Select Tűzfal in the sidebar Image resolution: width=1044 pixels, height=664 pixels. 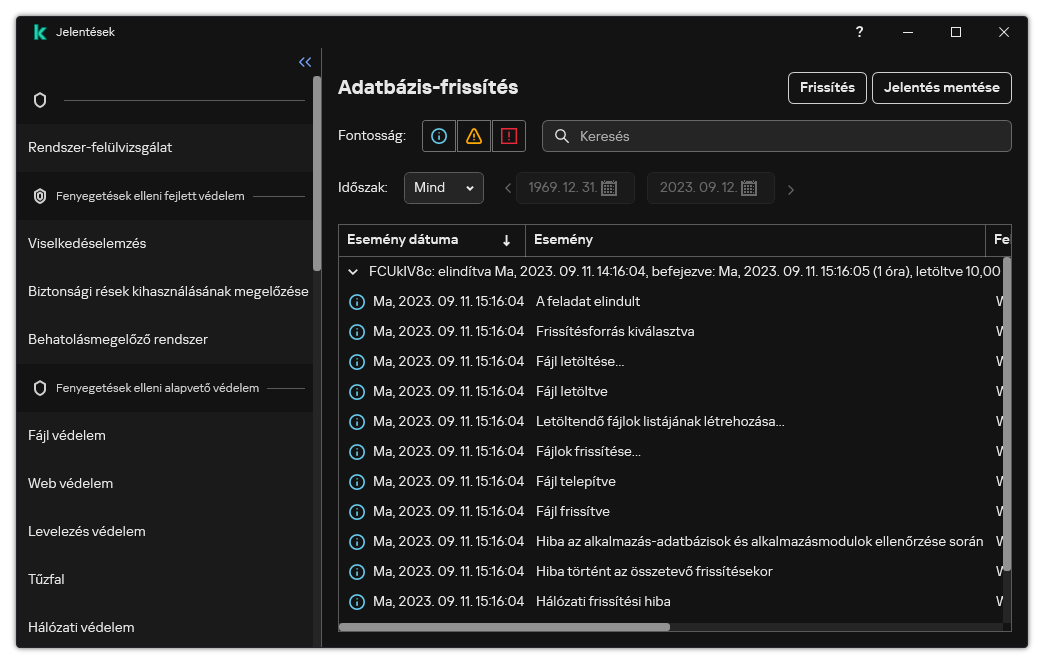point(46,579)
